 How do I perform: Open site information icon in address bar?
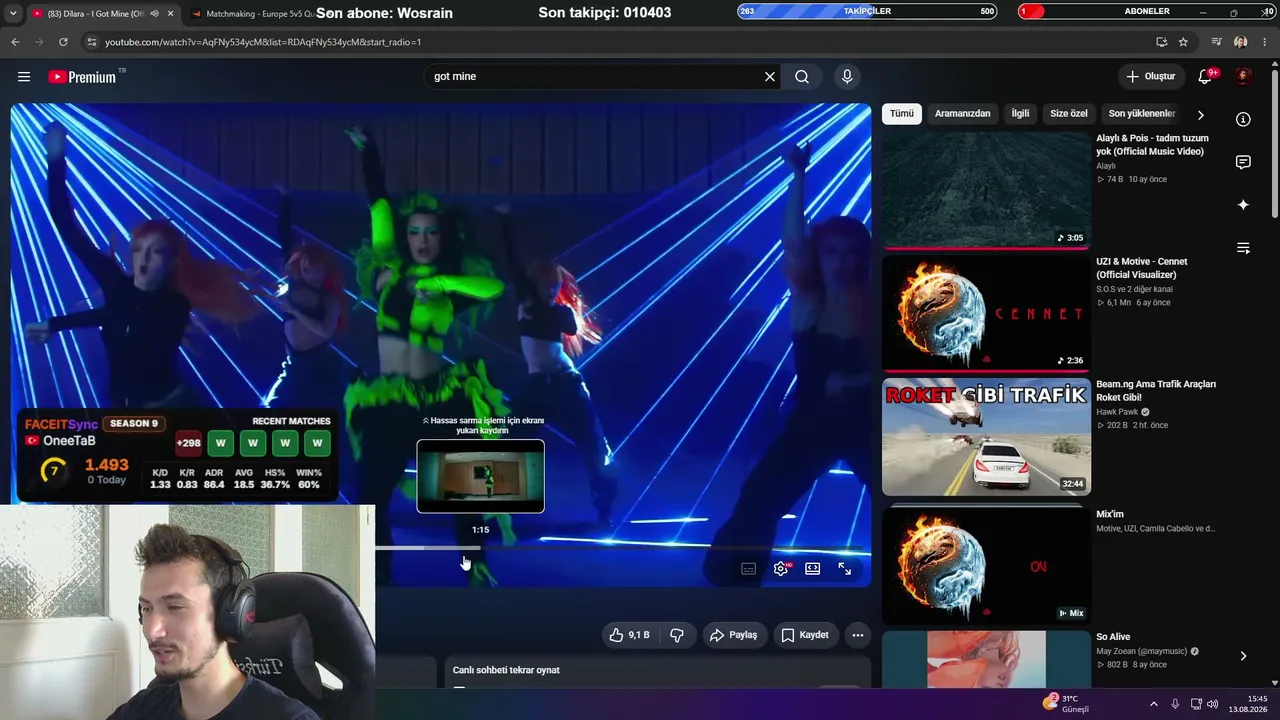pos(92,42)
